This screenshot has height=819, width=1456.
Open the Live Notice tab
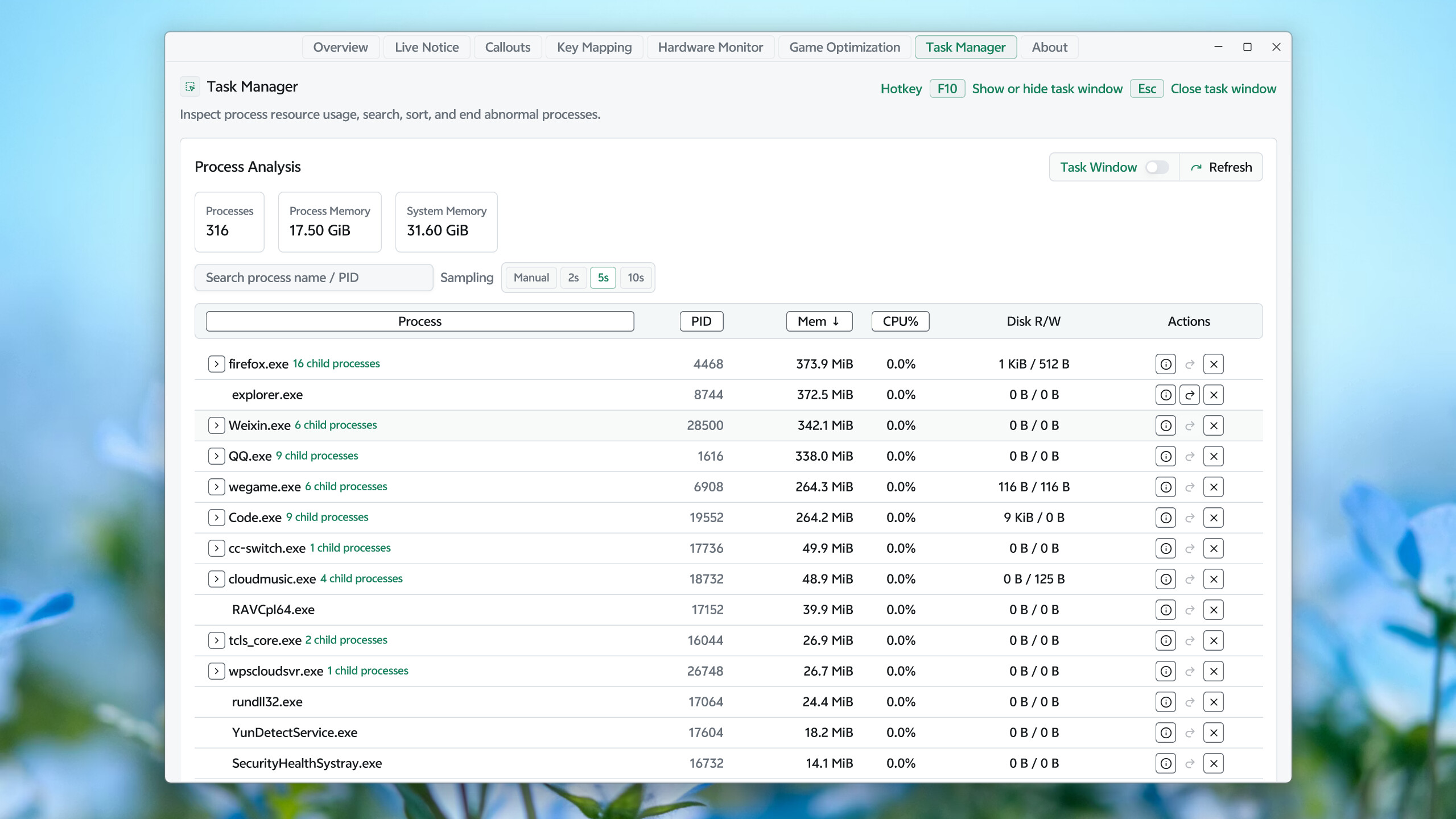coord(427,47)
